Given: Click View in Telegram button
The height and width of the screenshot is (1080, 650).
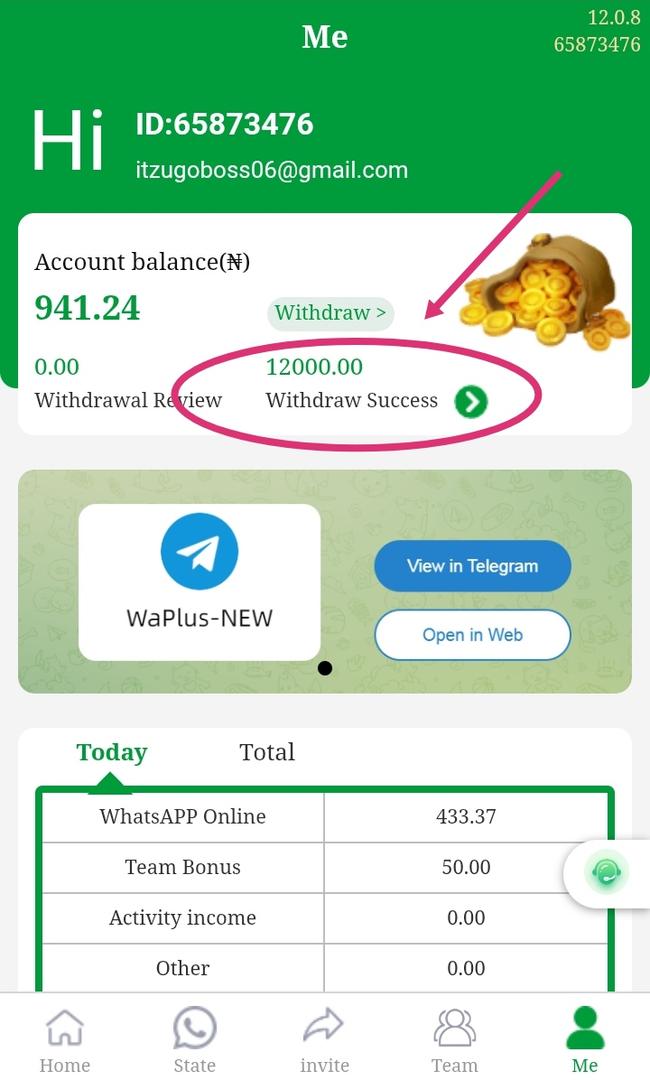Looking at the screenshot, I should 472,566.
